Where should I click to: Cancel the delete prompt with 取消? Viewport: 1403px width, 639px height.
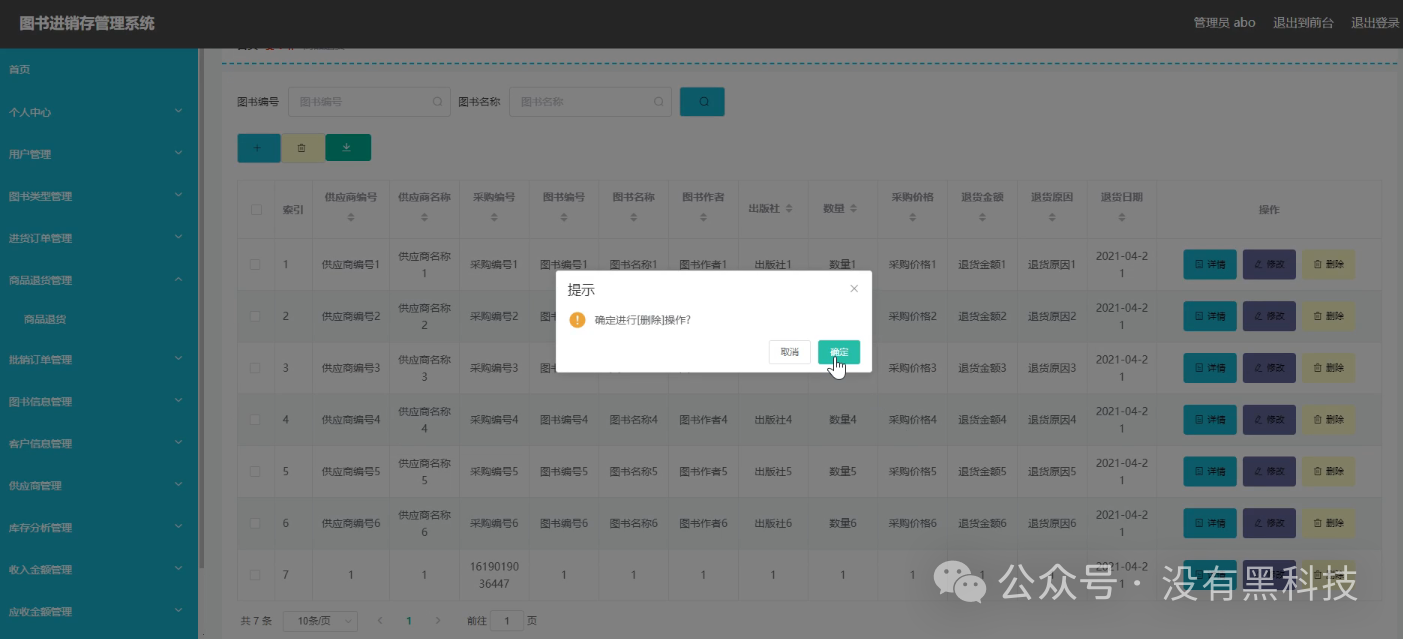point(790,352)
